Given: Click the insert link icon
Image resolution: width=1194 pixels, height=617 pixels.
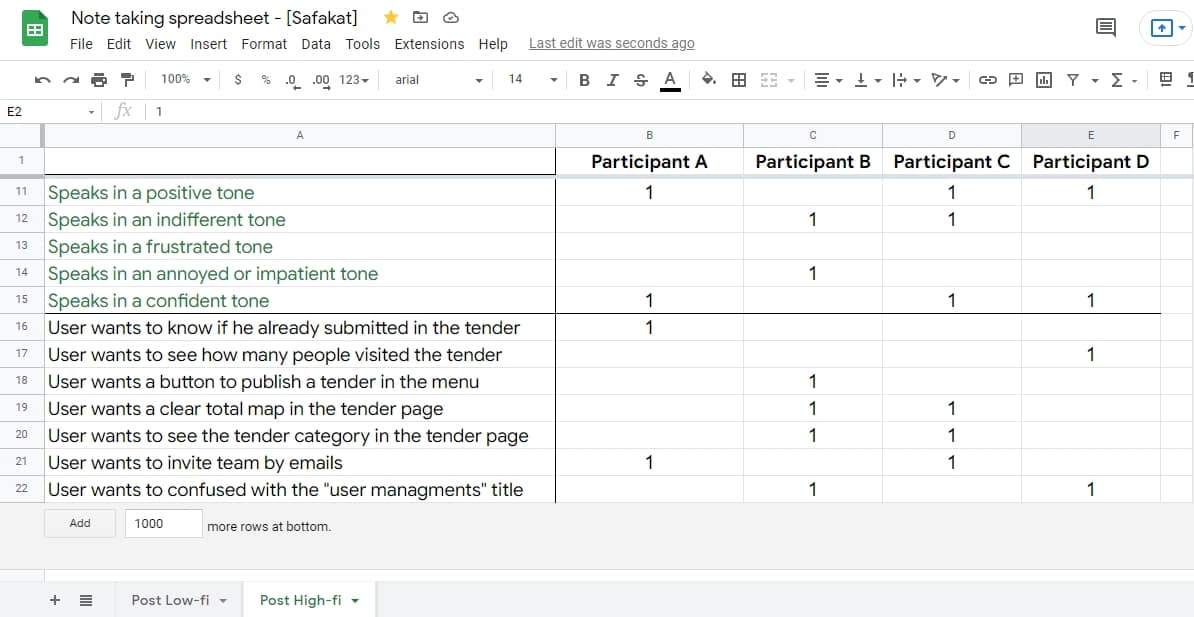Looking at the screenshot, I should click(x=987, y=80).
